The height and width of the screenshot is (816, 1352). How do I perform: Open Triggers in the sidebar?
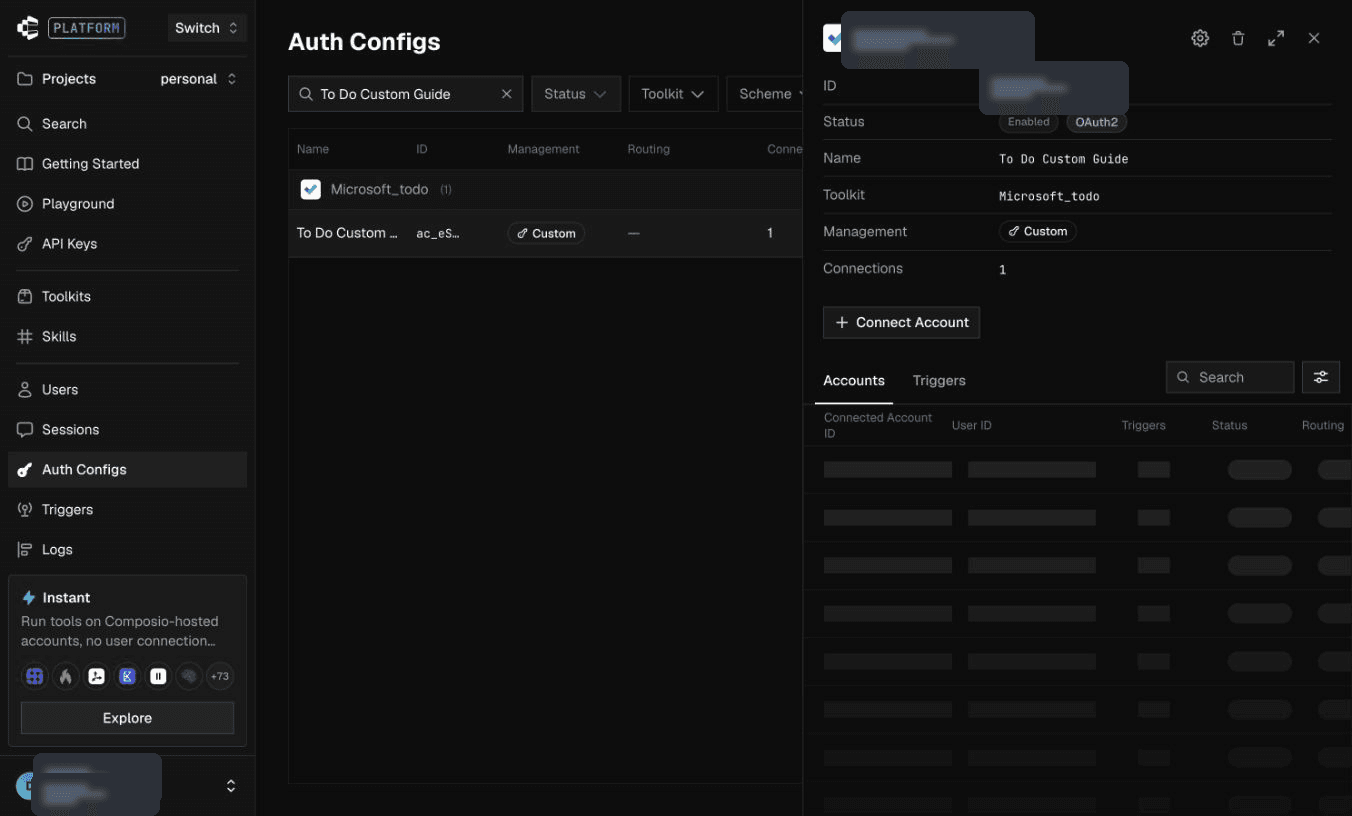point(127,510)
